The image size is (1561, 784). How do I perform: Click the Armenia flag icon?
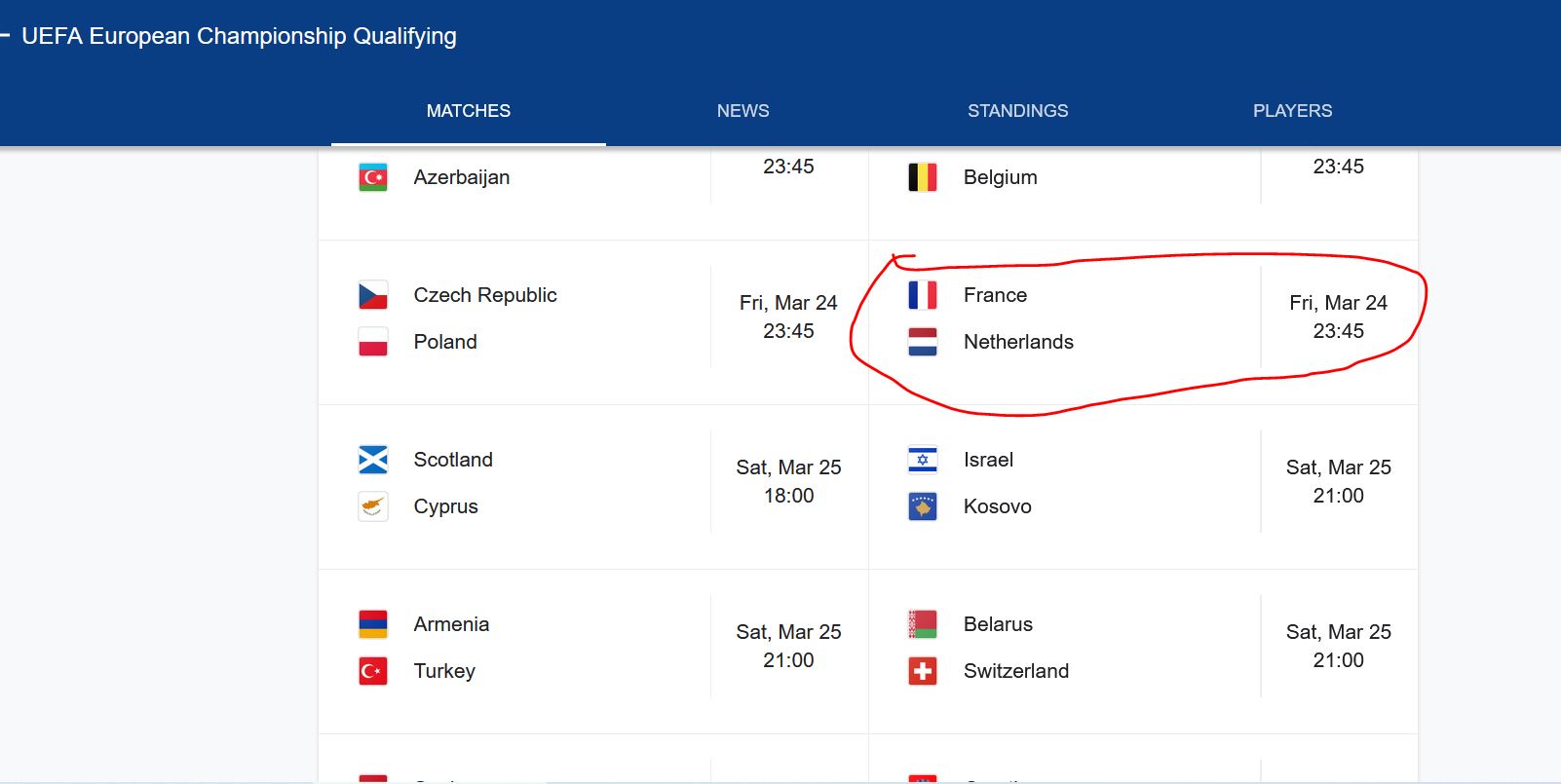(x=373, y=624)
